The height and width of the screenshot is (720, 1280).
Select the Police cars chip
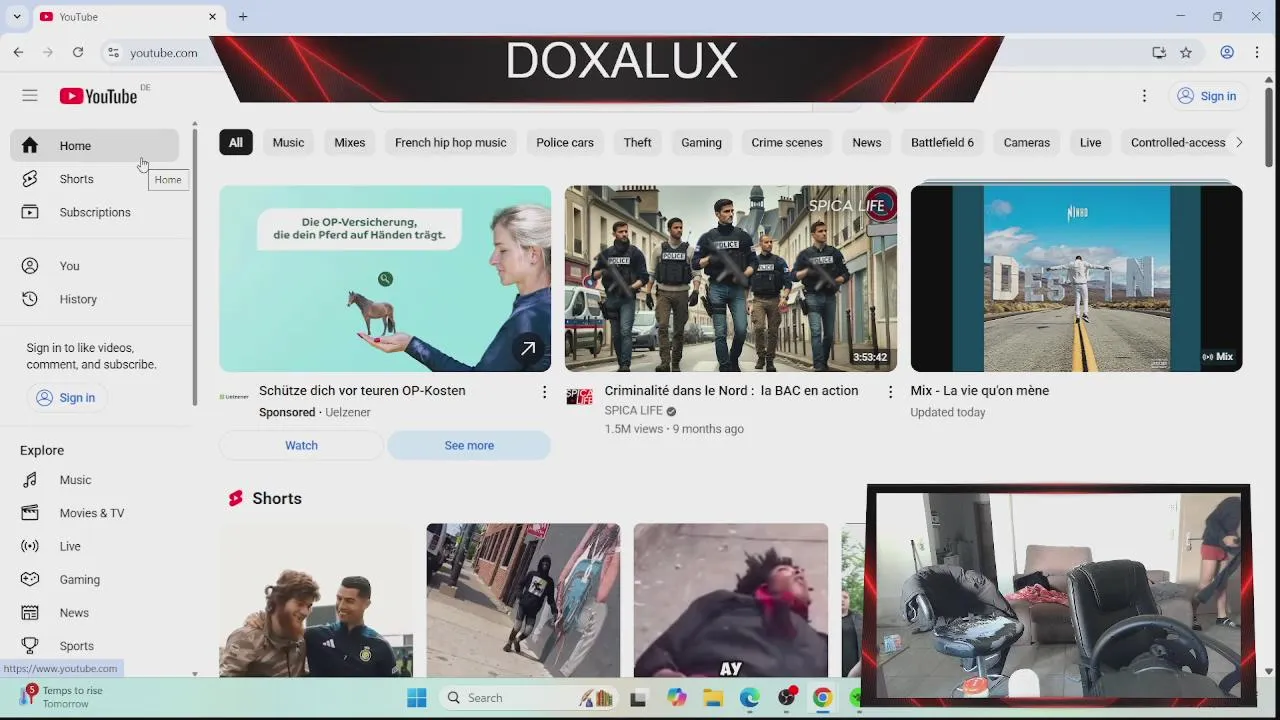click(x=565, y=143)
